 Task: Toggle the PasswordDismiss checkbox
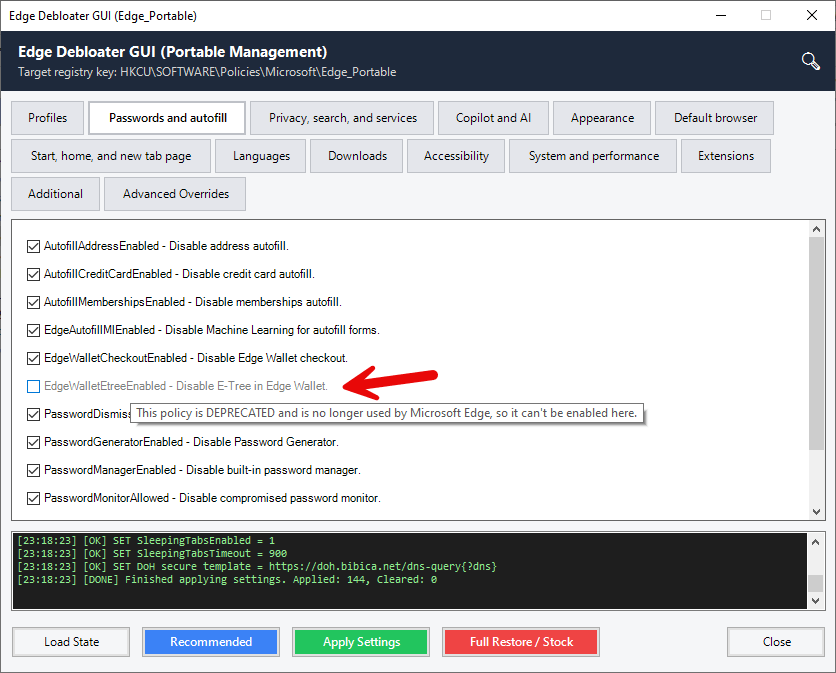(33, 414)
